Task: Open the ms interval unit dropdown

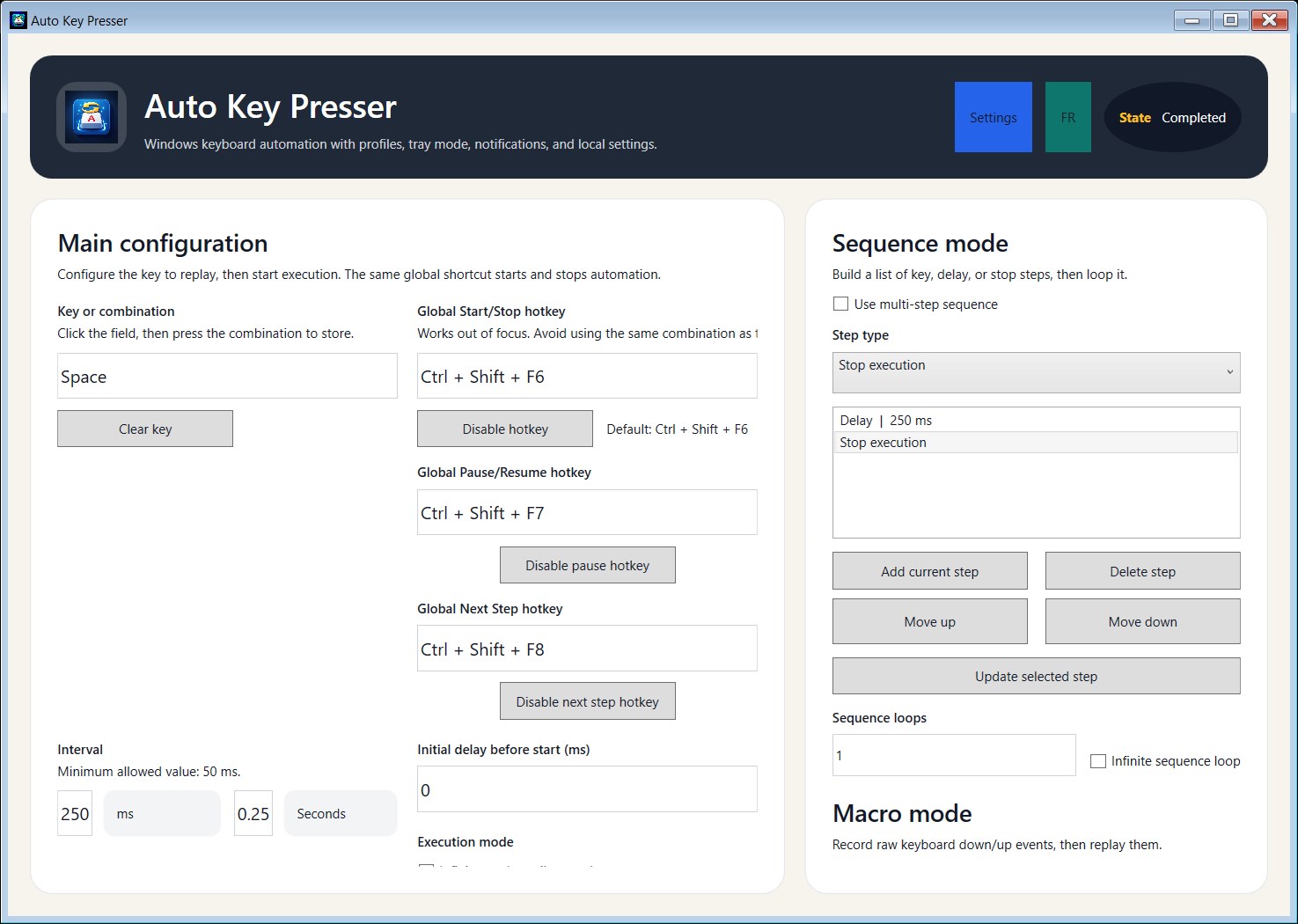Action: 162,813
